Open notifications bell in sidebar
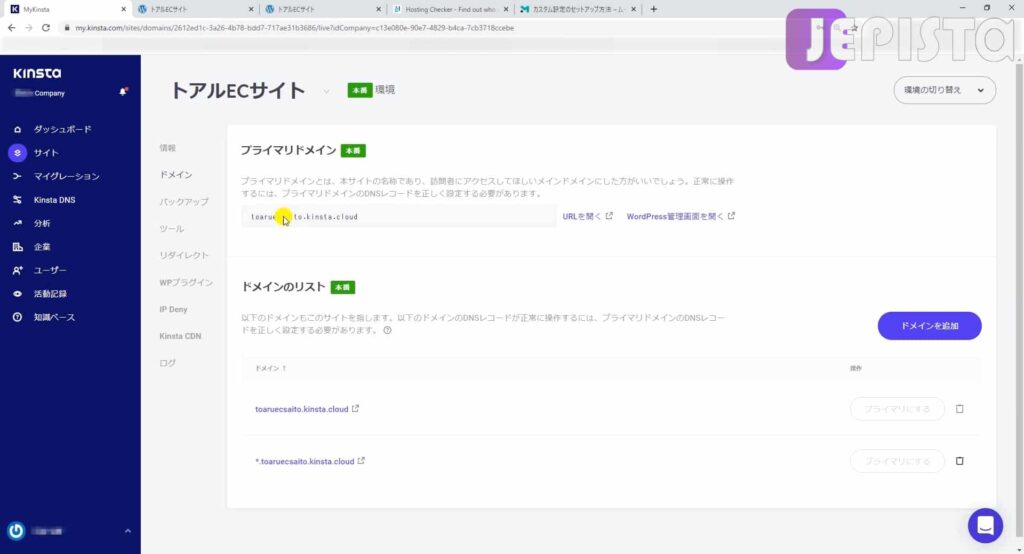Screen dimensions: 1024x554 pos(123,91)
